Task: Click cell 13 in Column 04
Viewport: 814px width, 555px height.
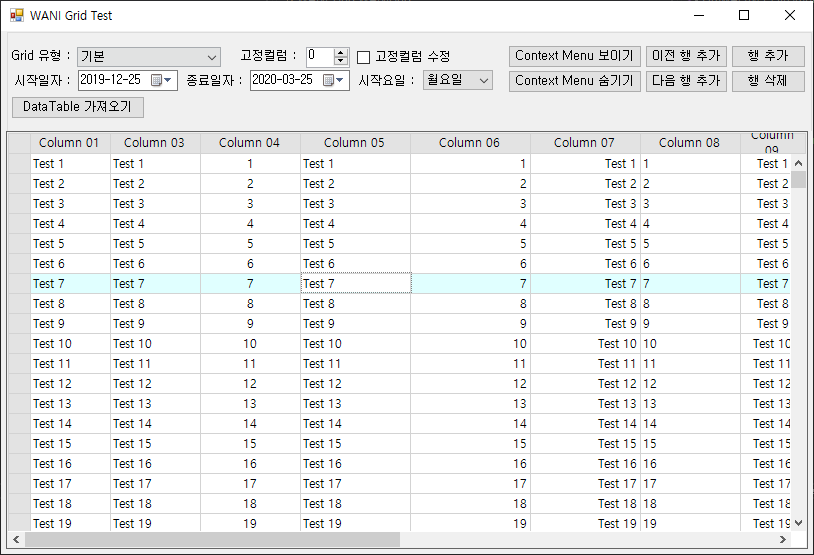Action: pos(250,403)
